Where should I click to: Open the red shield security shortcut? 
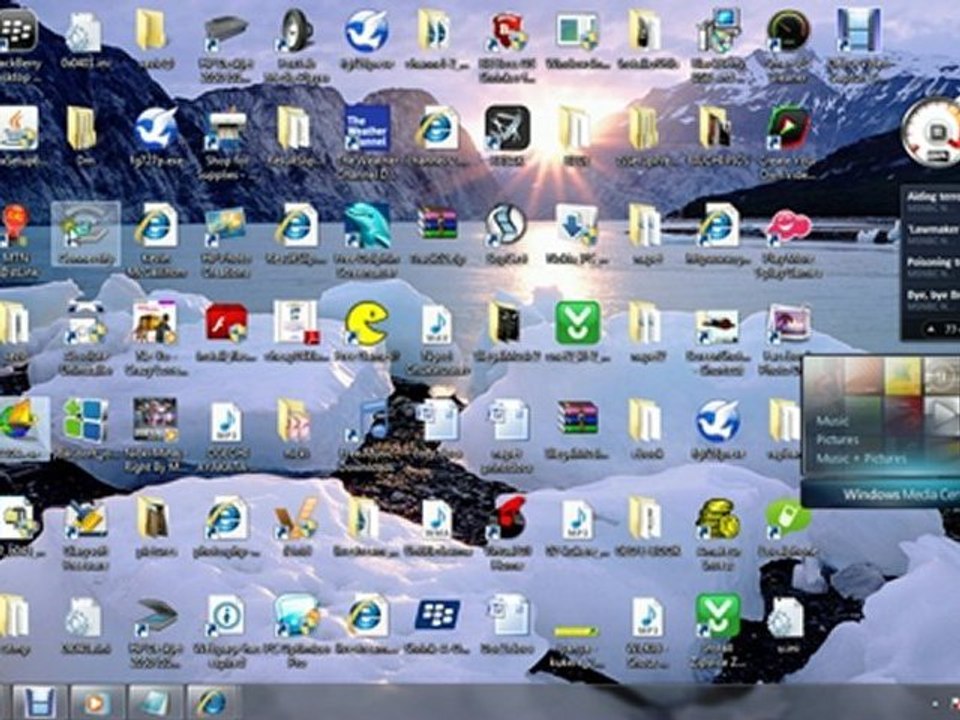[507, 30]
